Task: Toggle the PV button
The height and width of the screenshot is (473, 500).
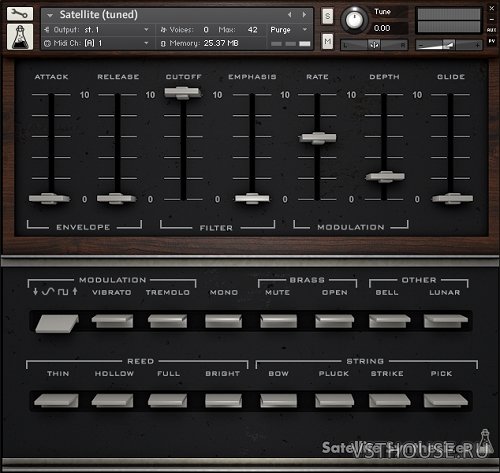Action: [492, 41]
